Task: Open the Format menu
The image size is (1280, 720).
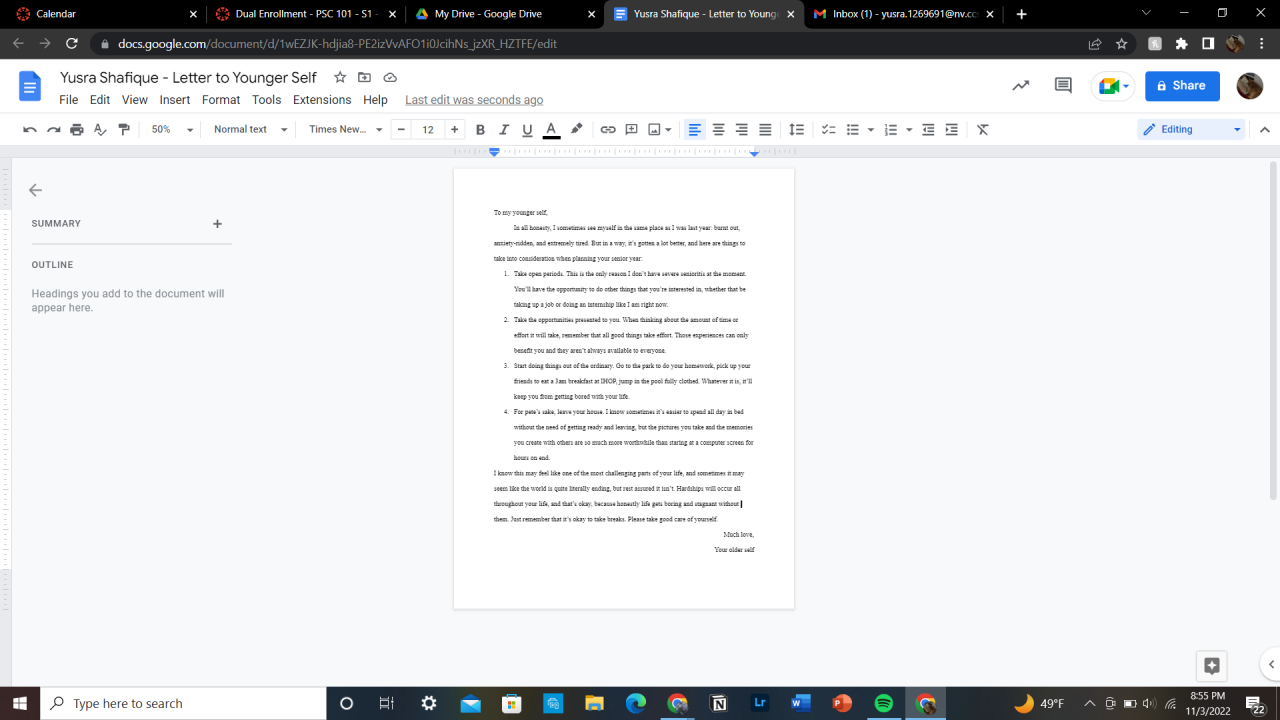Action: 221,100
